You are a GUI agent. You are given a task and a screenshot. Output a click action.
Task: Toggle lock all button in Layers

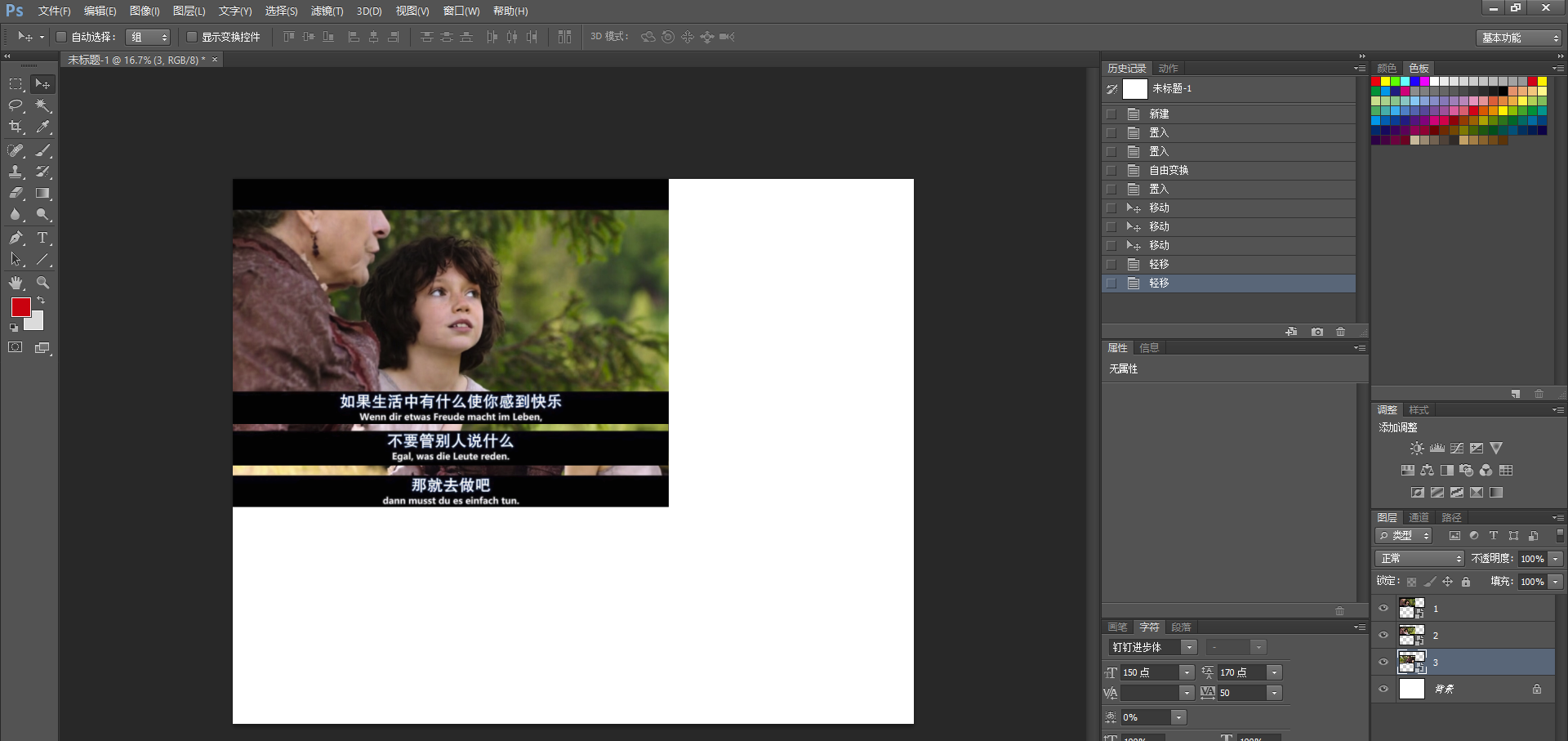(1466, 582)
